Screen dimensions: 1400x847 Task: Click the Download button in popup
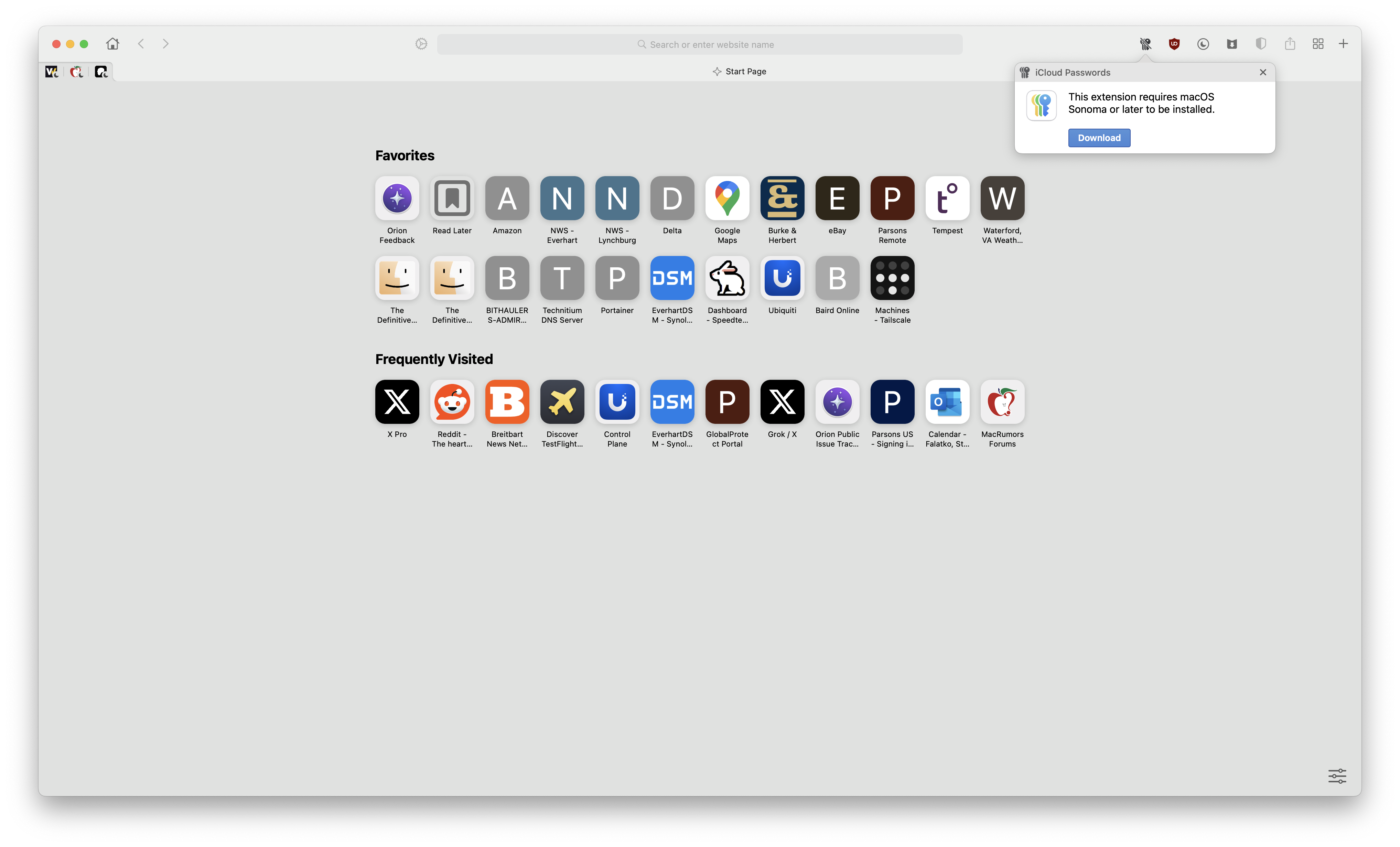coord(1099,138)
